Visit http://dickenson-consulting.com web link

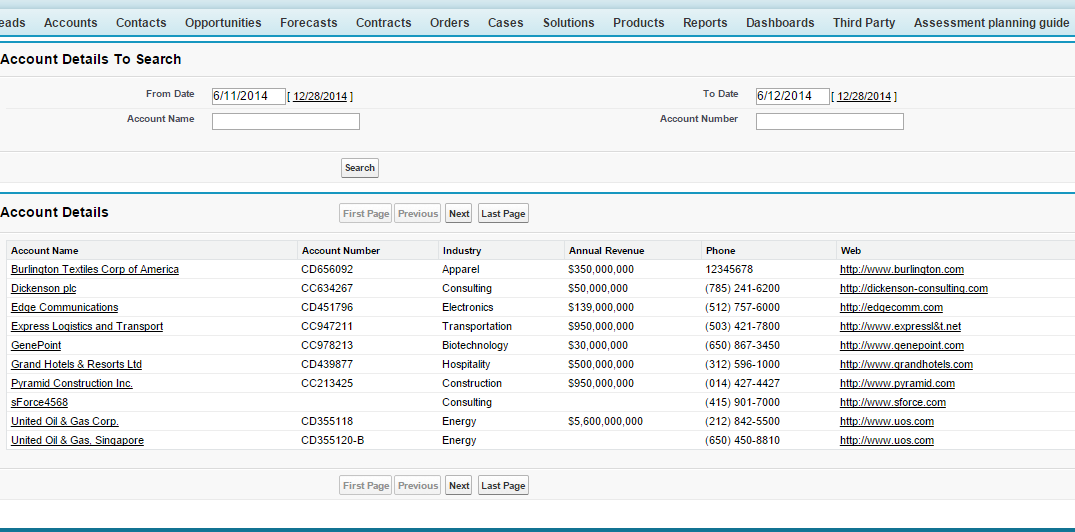[x=914, y=289]
